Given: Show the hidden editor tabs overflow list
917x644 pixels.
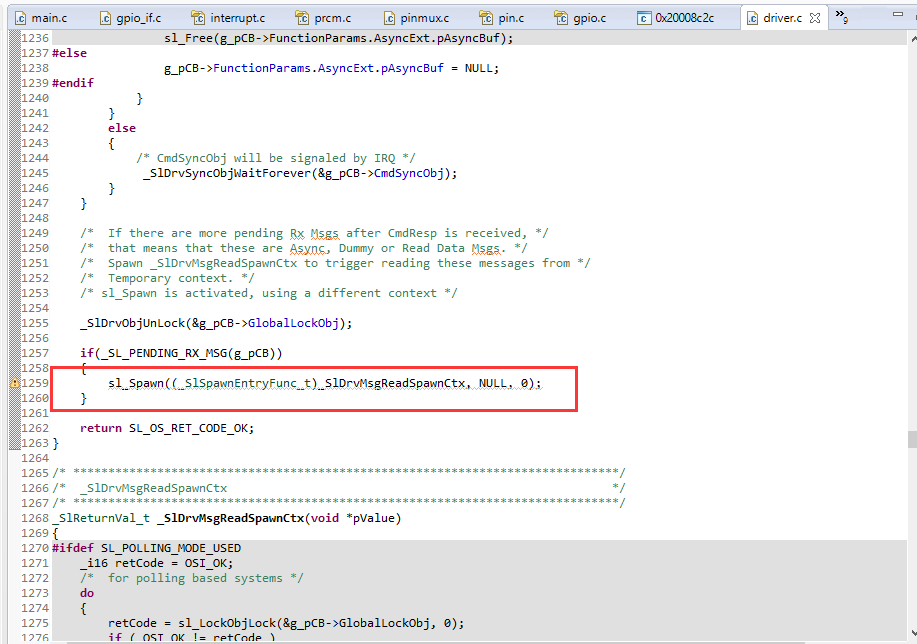Looking at the screenshot, I should (x=842, y=17).
